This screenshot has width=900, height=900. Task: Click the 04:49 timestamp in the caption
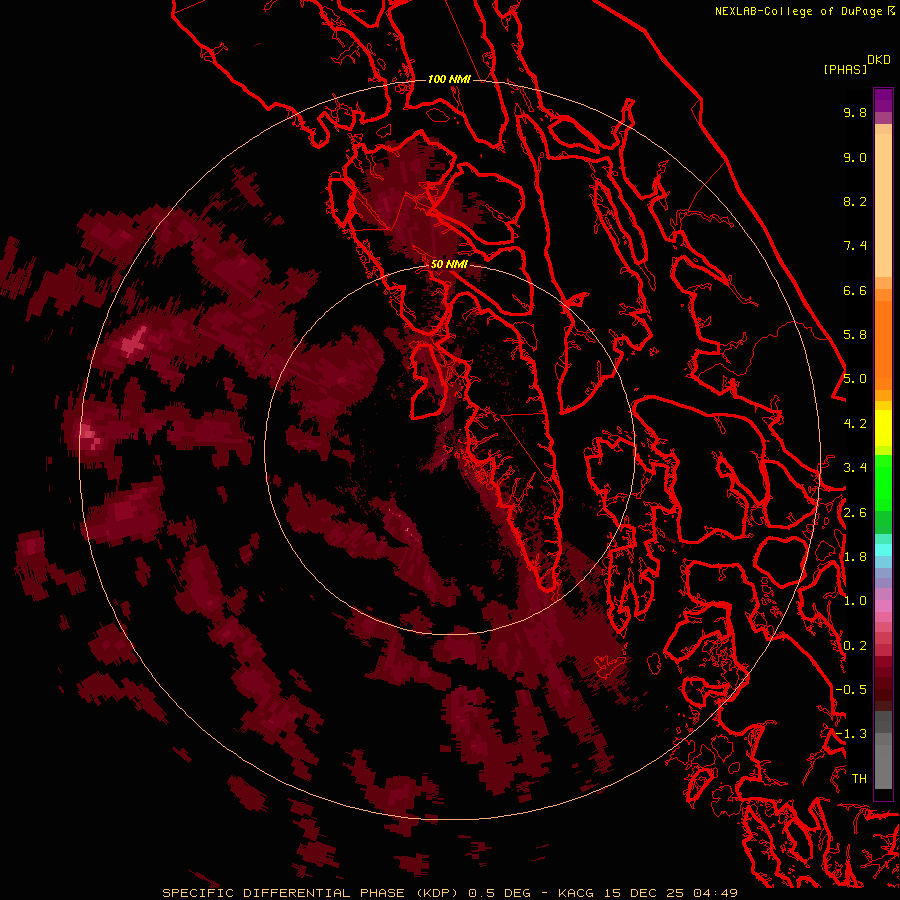click(715, 893)
